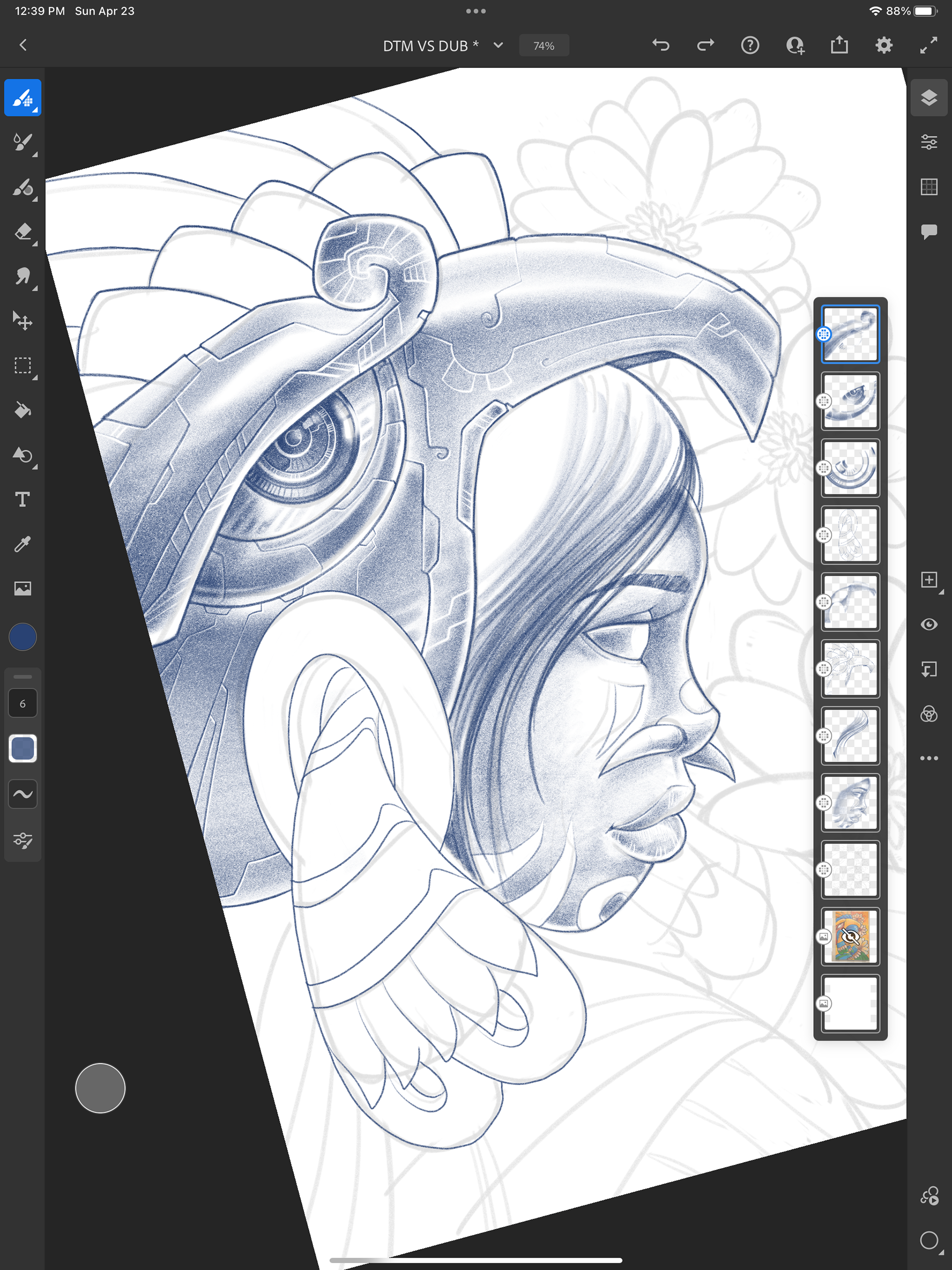Open the Place Image tool
Viewport: 952px width, 1270px height.
[x=22, y=589]
